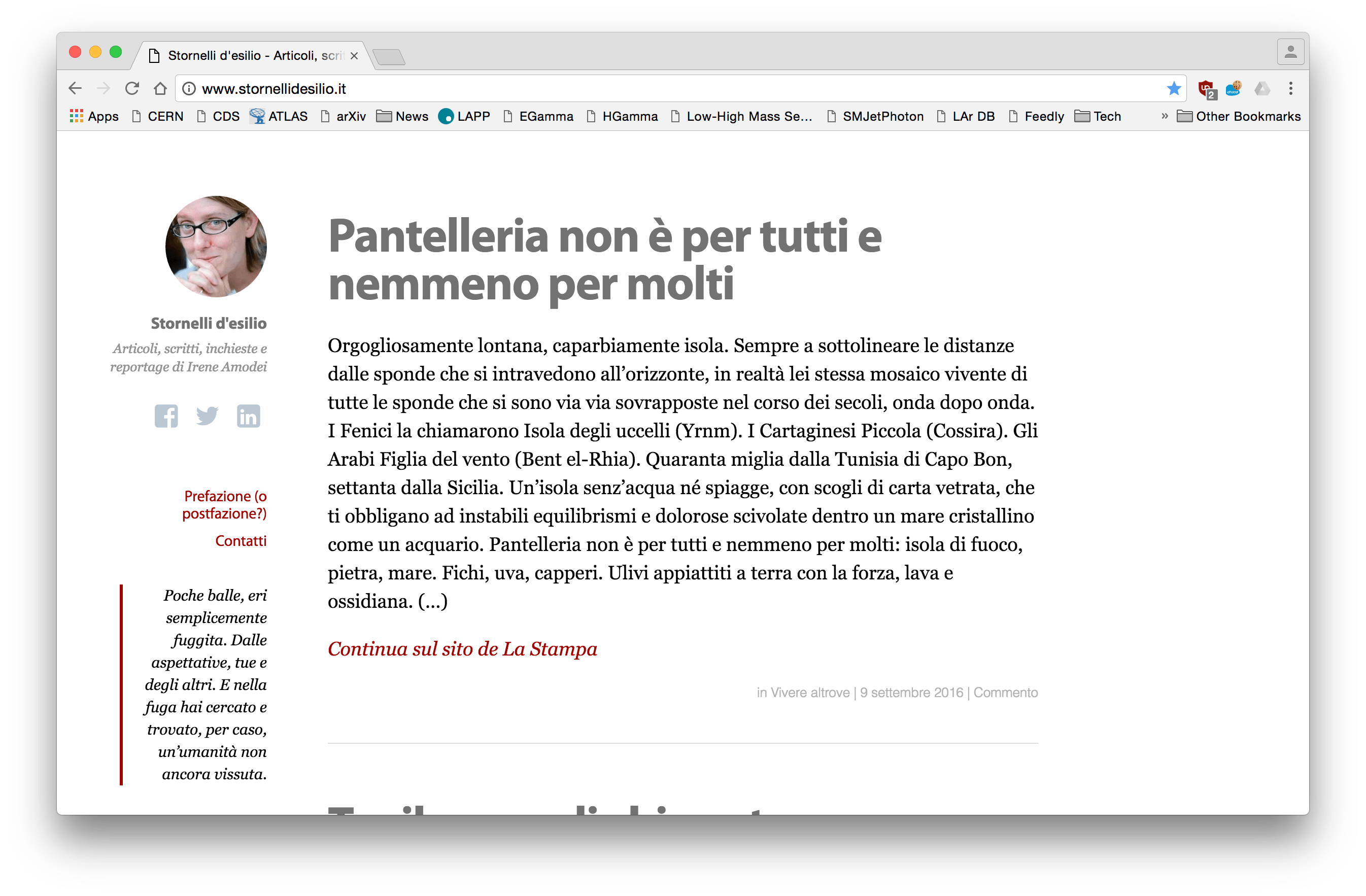The image size is (1366, 896).
Task: Open the arXiv bookmark
Action: [x=343, y=117]
